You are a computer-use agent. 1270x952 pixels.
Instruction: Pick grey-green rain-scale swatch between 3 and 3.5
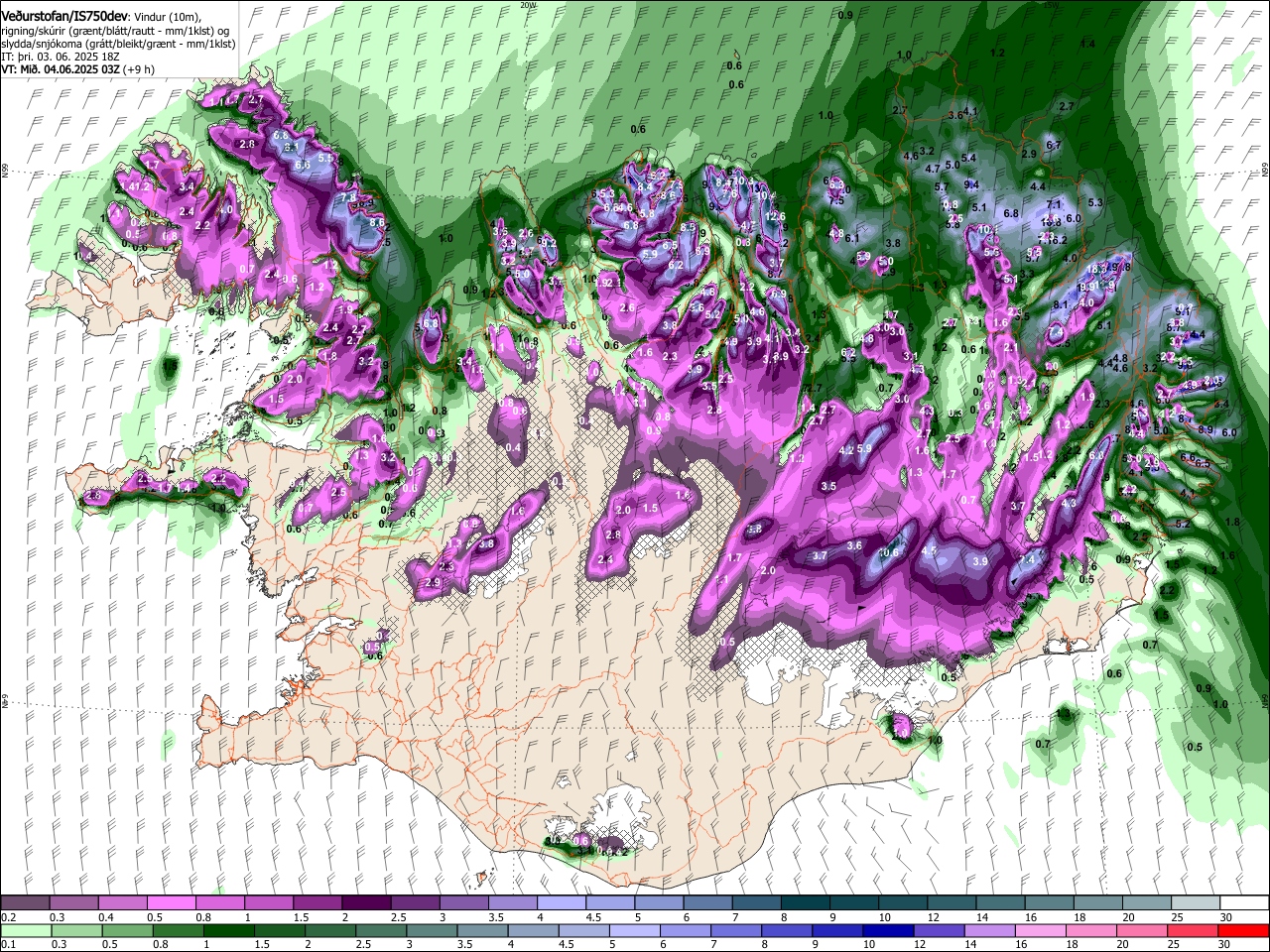[432, 931]
